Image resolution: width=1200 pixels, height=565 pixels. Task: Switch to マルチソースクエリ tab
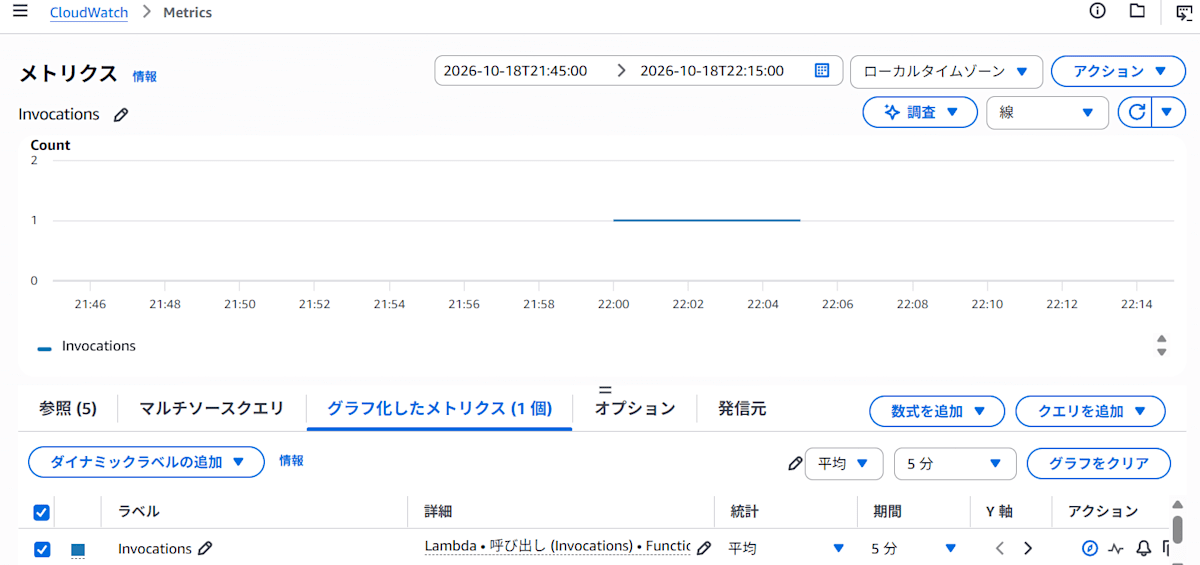(x=211, y=408)
